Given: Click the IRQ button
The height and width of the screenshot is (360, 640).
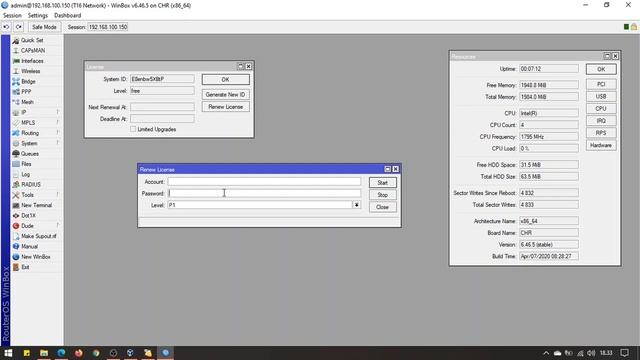Looking at the screenshot, I should tap(601, 121).
